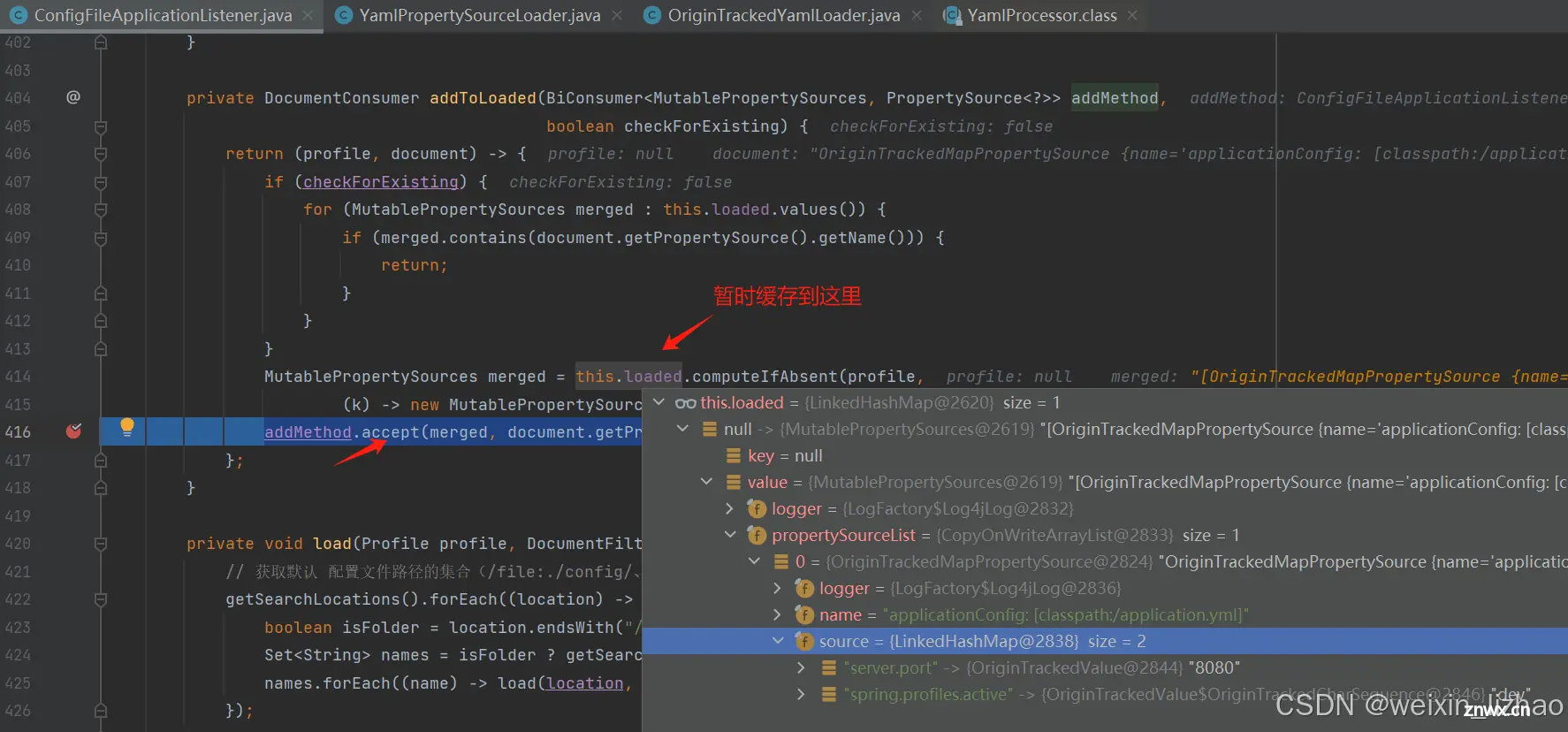The height and width of the screenshot is (732, 1568).
Task: Expand the "server.port" entry
Action: coord(801,667)
